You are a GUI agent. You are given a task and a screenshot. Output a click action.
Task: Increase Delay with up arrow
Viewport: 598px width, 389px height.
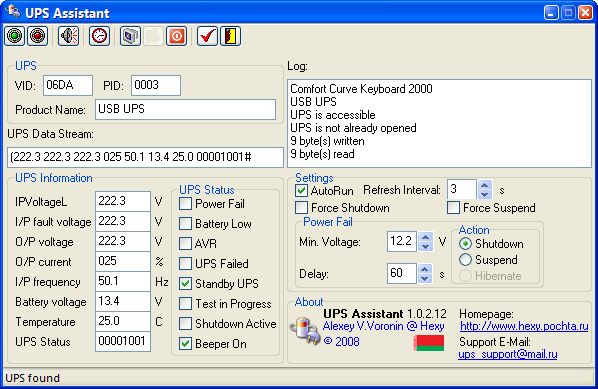pos(424,269)
